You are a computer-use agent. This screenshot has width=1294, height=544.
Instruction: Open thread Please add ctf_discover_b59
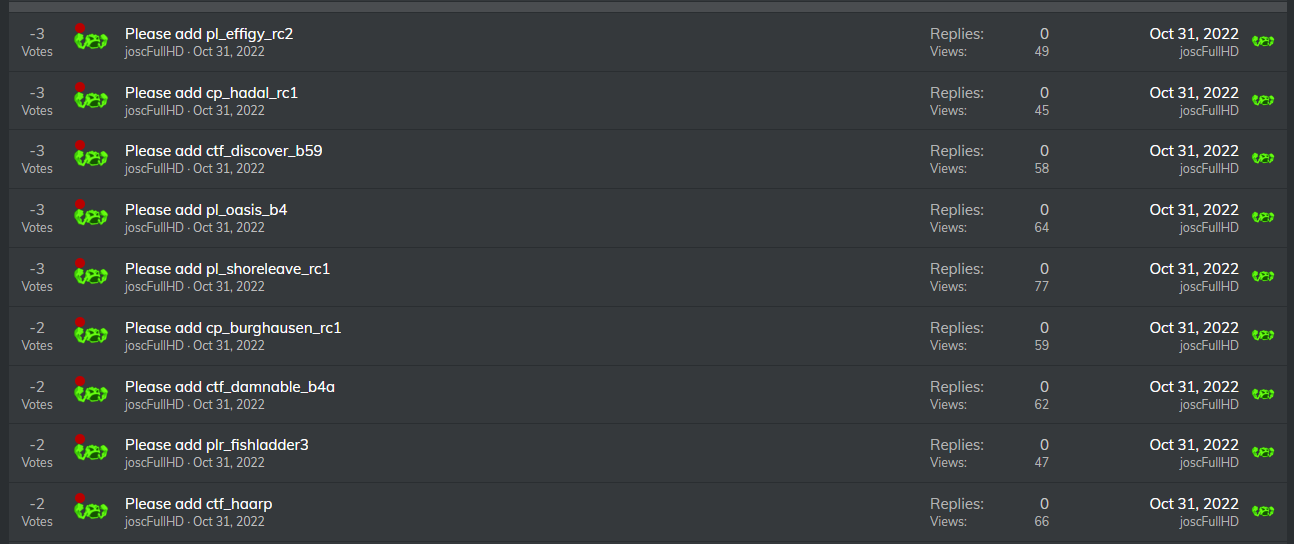(x=223, y=151)
